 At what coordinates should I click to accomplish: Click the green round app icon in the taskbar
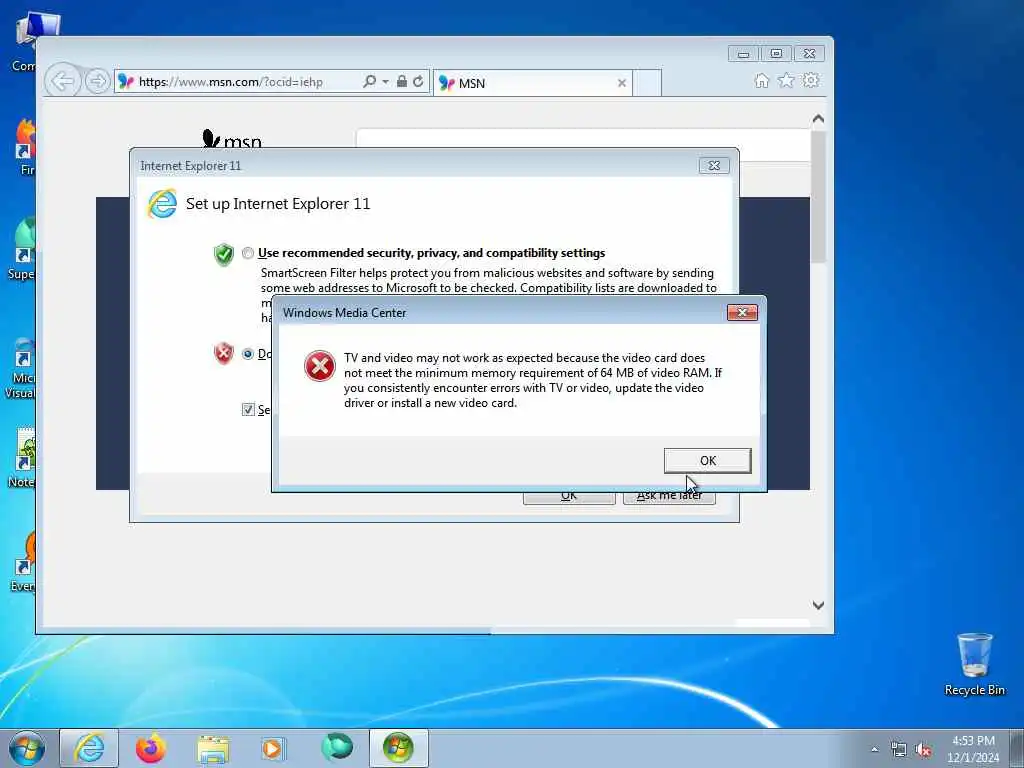point(337,748)
